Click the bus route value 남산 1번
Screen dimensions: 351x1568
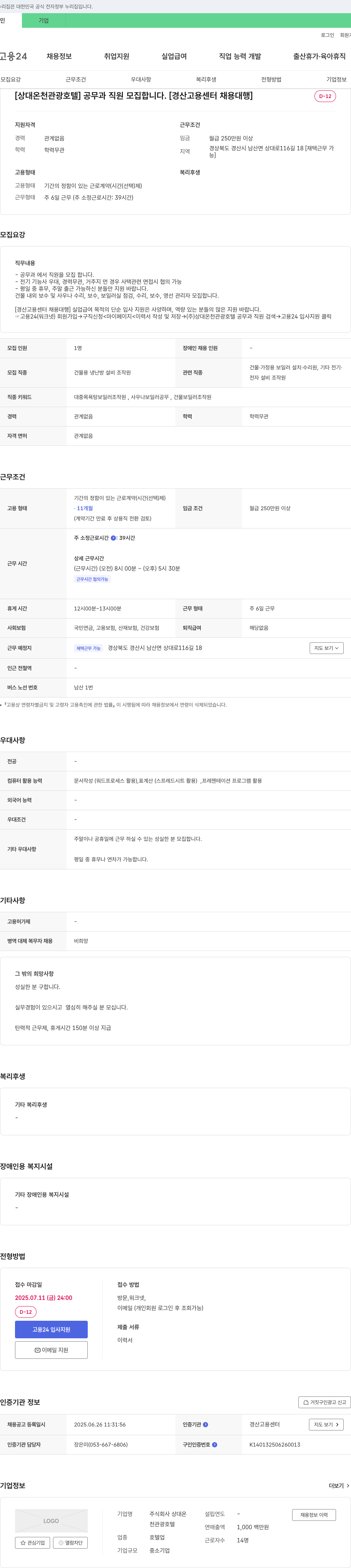coord(83,688)
